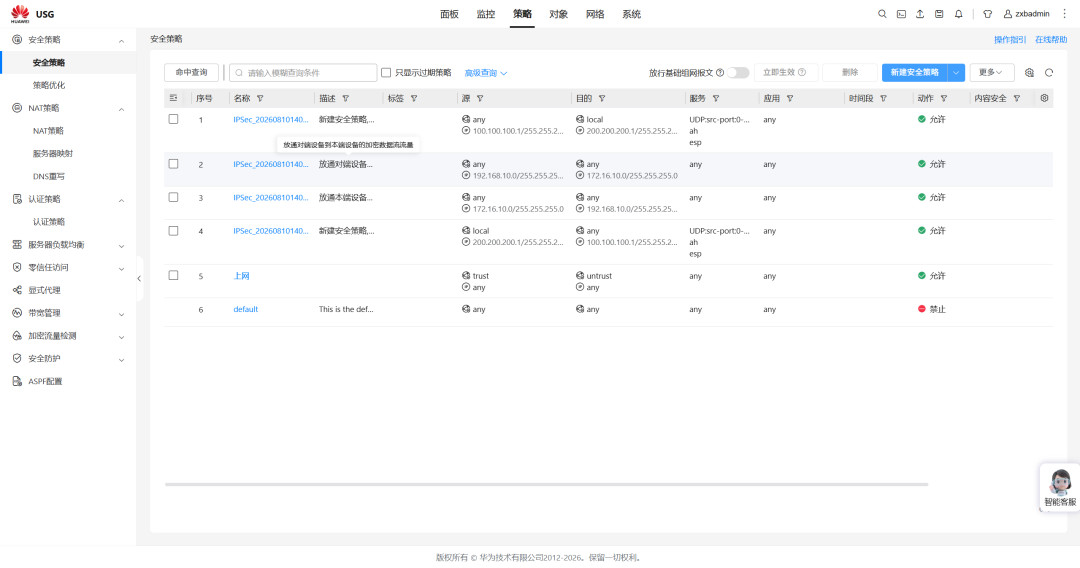Click filter icon of 源 column
The image size is (1080, 568).
pos(480,98)
